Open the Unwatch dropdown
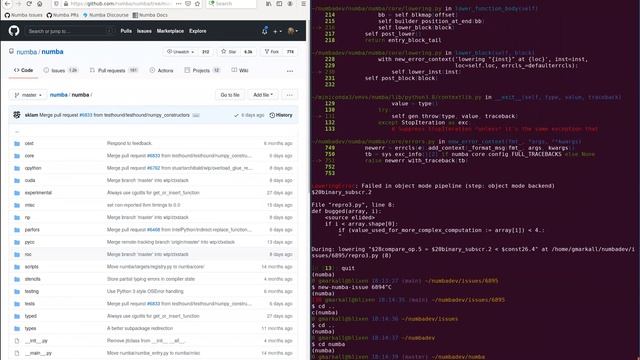The height and width of the screenshot is (360, 640). [x=180, y=52]
